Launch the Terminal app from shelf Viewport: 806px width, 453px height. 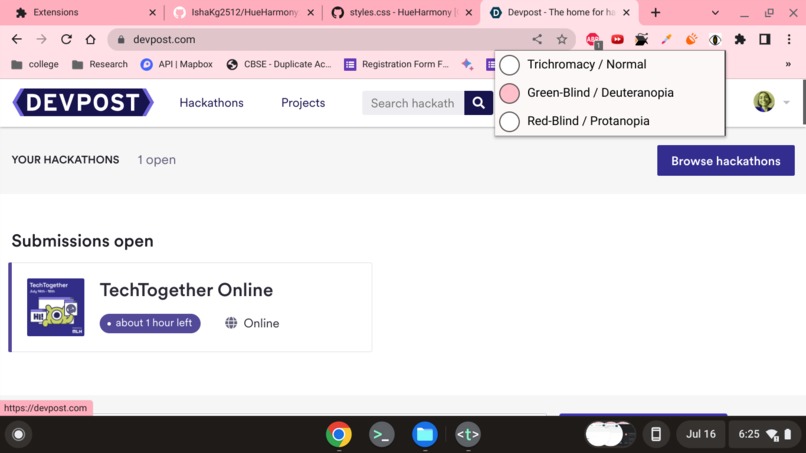coord(381,434)
